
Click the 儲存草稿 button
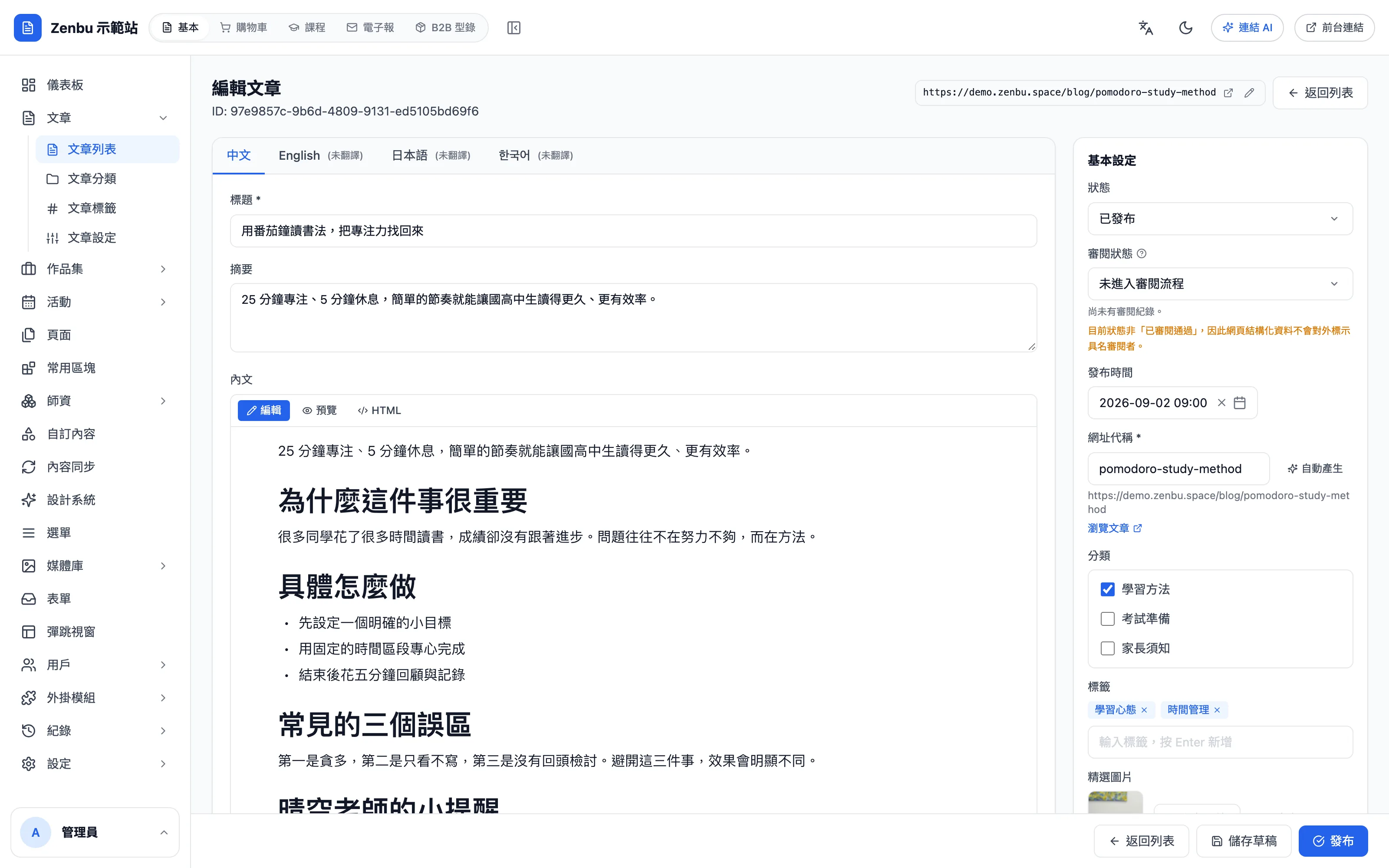click(x=1244, y=841)
